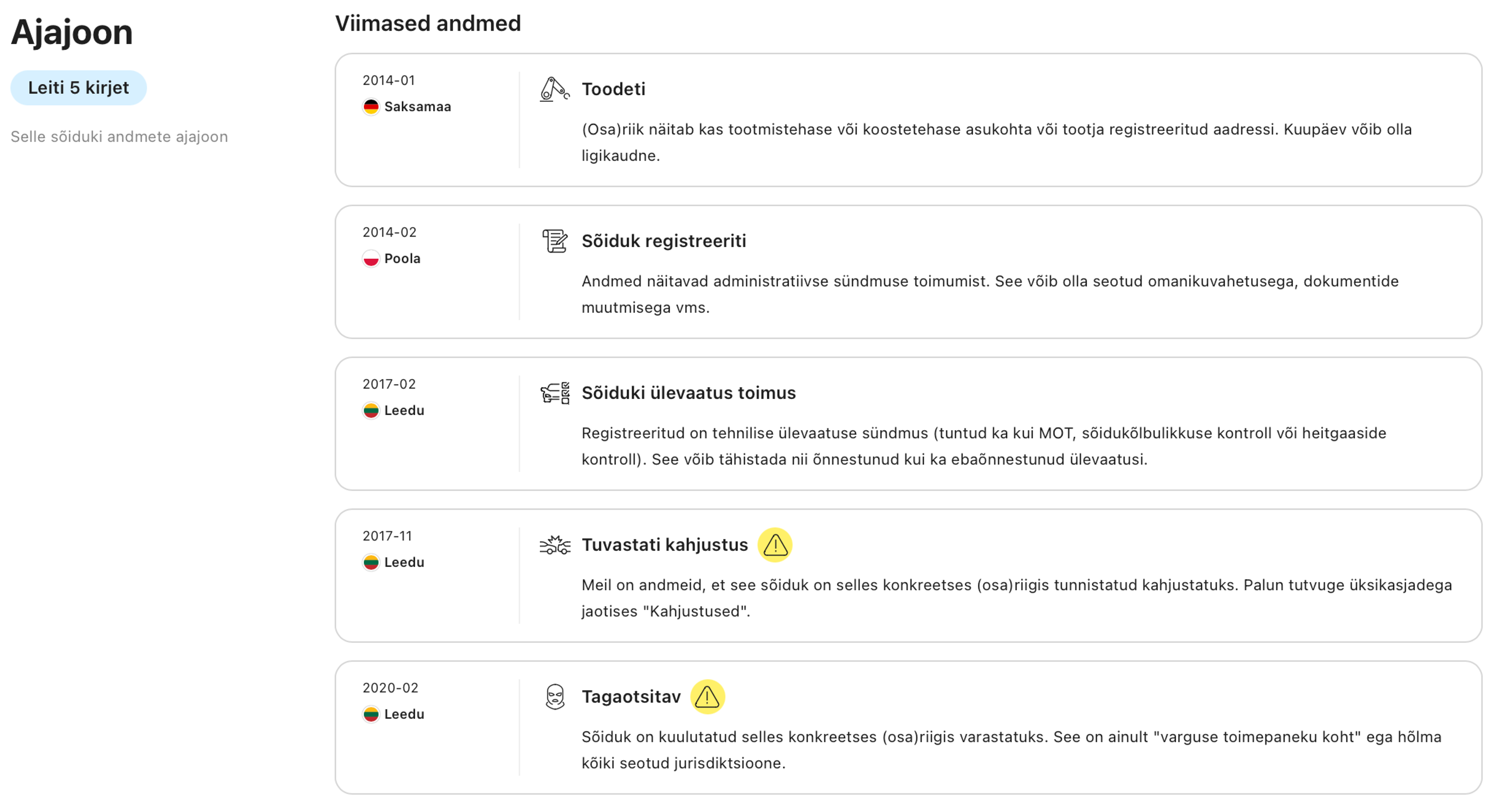Open the Toodeti timeline entry title
The width and height of the screenshot is (1500, 812).
click(613, 89)
